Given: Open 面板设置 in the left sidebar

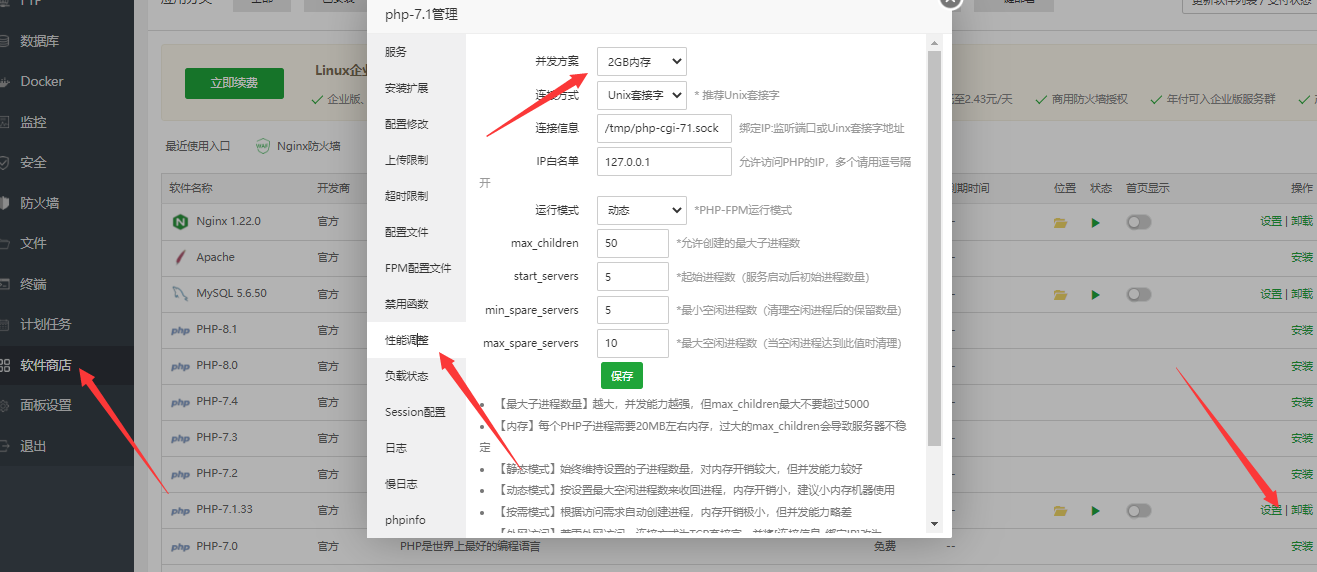Looking at the screenshot, I should coord(46,405).
